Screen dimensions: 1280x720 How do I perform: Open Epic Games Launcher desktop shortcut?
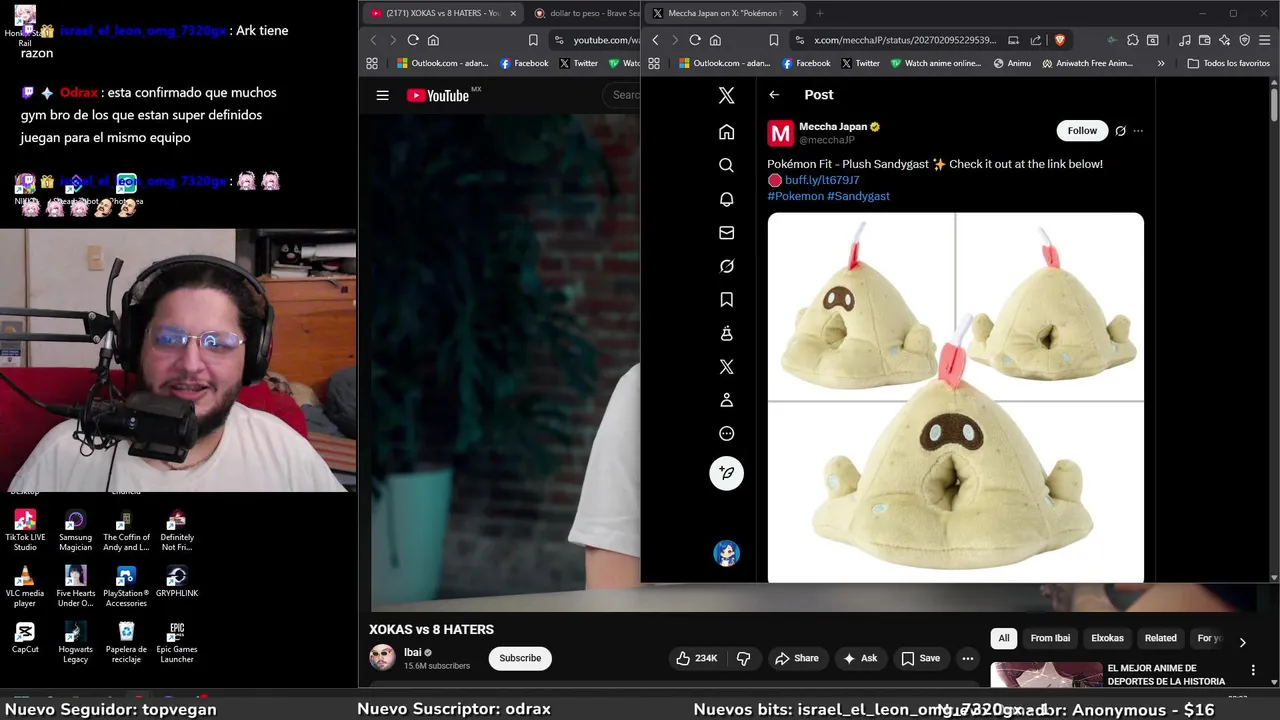[x=177, y=643]
